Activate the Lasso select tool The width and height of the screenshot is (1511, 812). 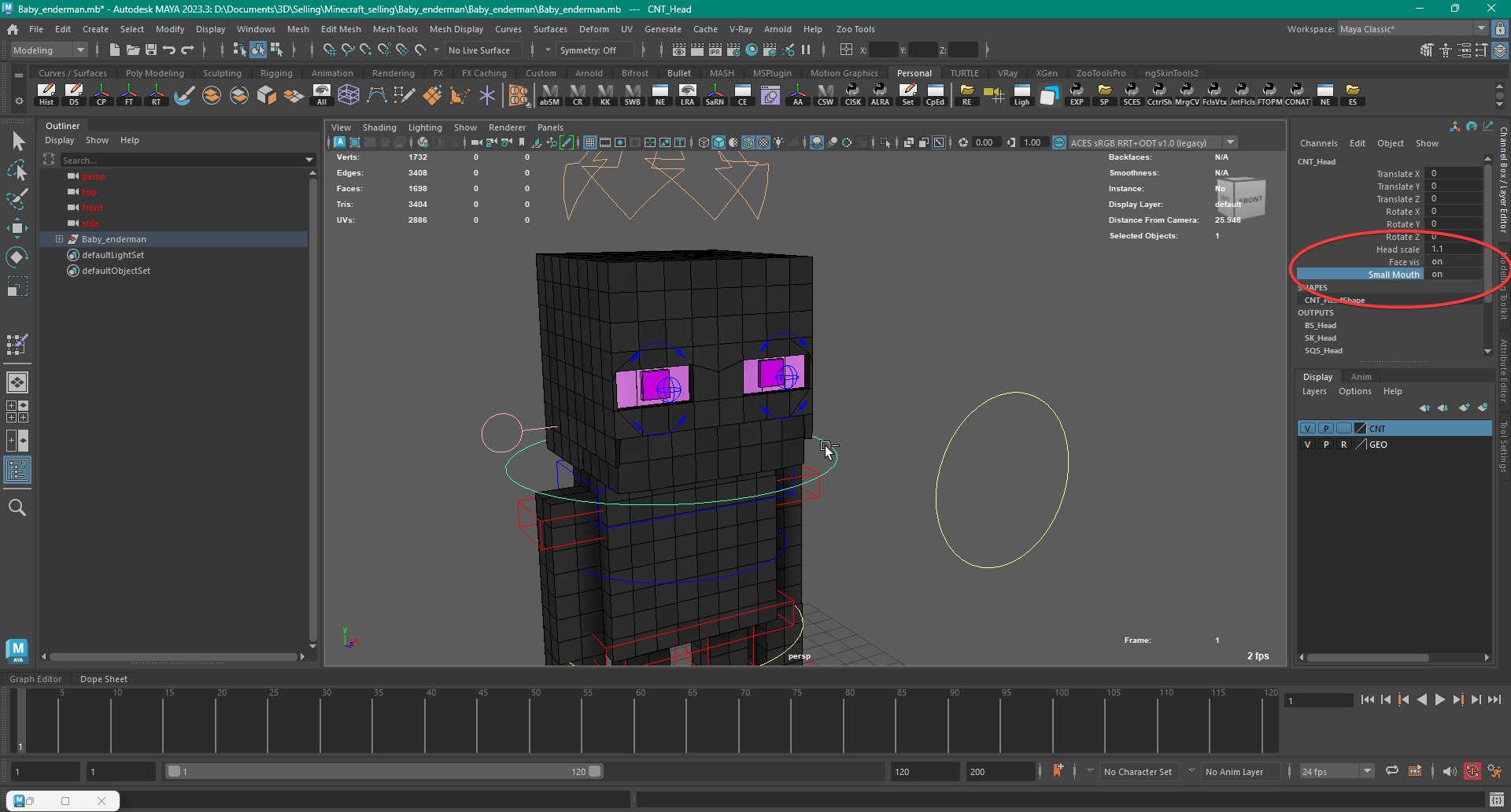point(17,171)
